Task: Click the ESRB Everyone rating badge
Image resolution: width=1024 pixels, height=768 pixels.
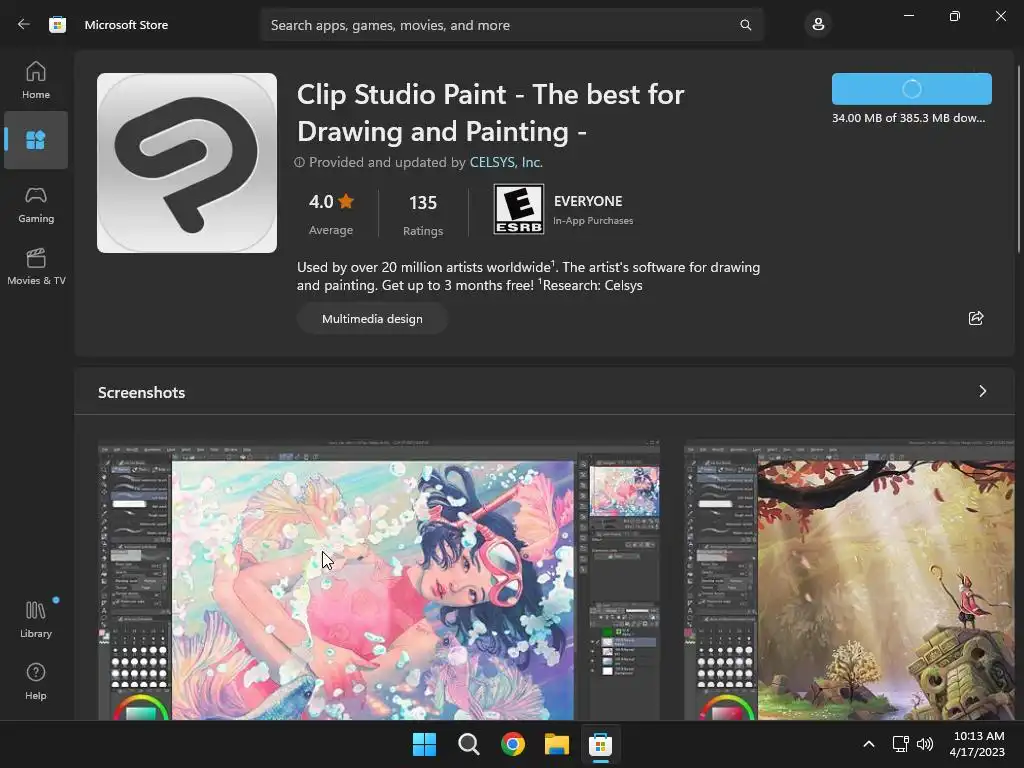Action: tap(519, 209)
